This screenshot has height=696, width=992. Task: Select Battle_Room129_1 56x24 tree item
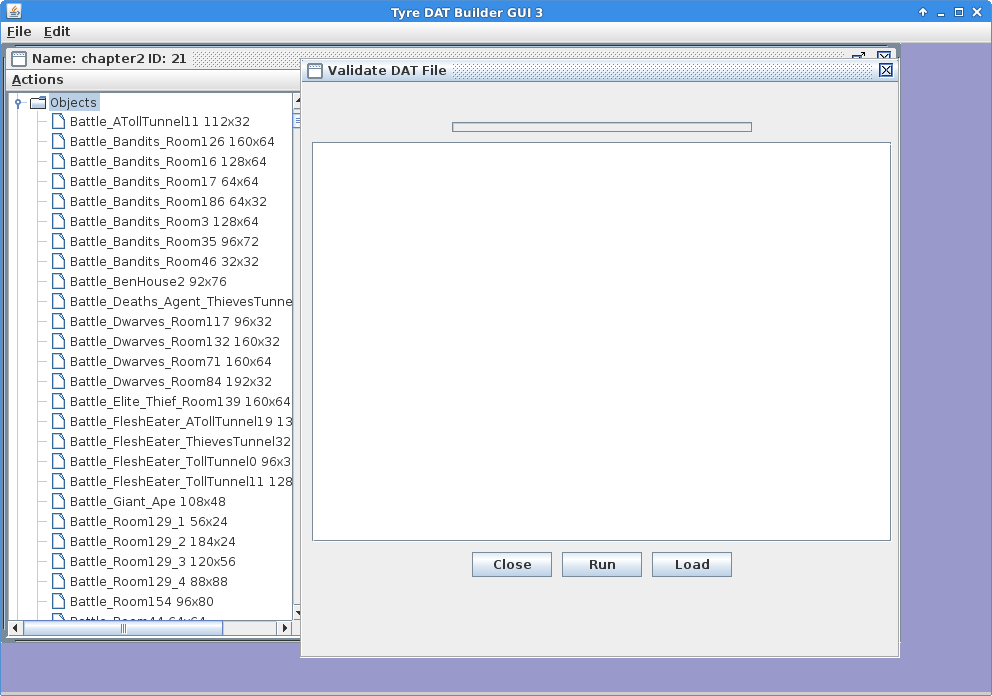(149, 521)
